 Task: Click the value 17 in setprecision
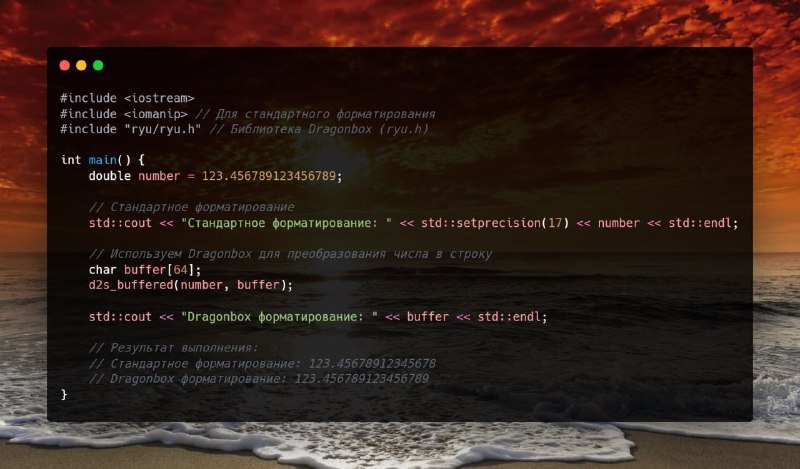[555, 223]
